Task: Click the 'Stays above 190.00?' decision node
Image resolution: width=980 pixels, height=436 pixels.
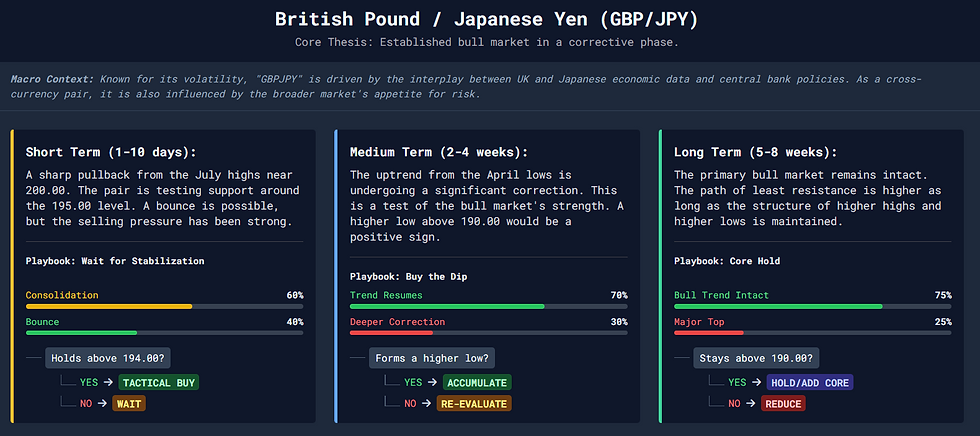Action: coord(756,358)
